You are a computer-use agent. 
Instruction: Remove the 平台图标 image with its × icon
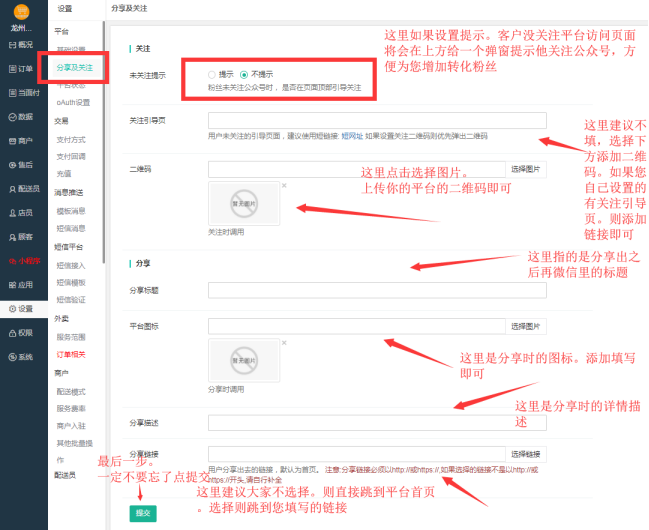[284, 342]
